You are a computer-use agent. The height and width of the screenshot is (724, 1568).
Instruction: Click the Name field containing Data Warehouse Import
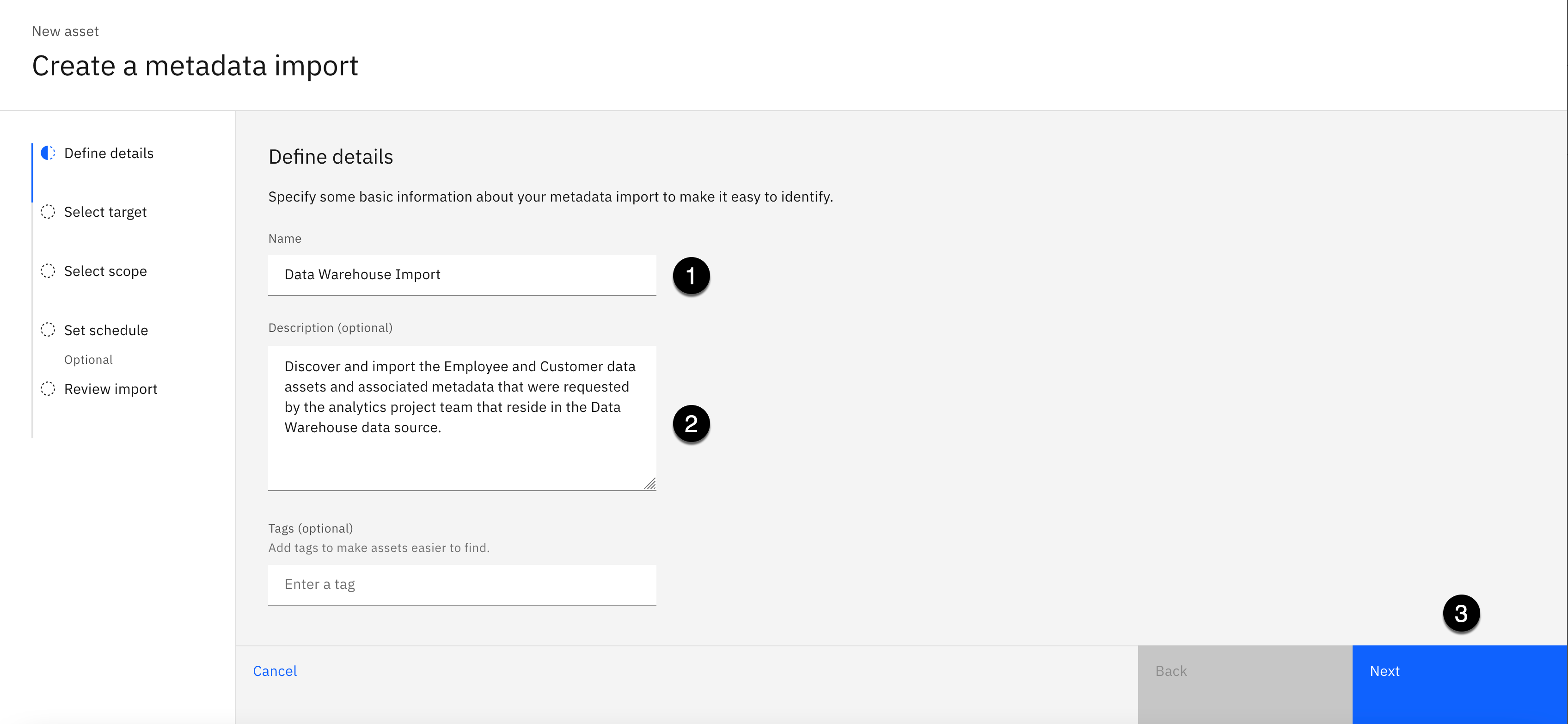pos(461,275)
